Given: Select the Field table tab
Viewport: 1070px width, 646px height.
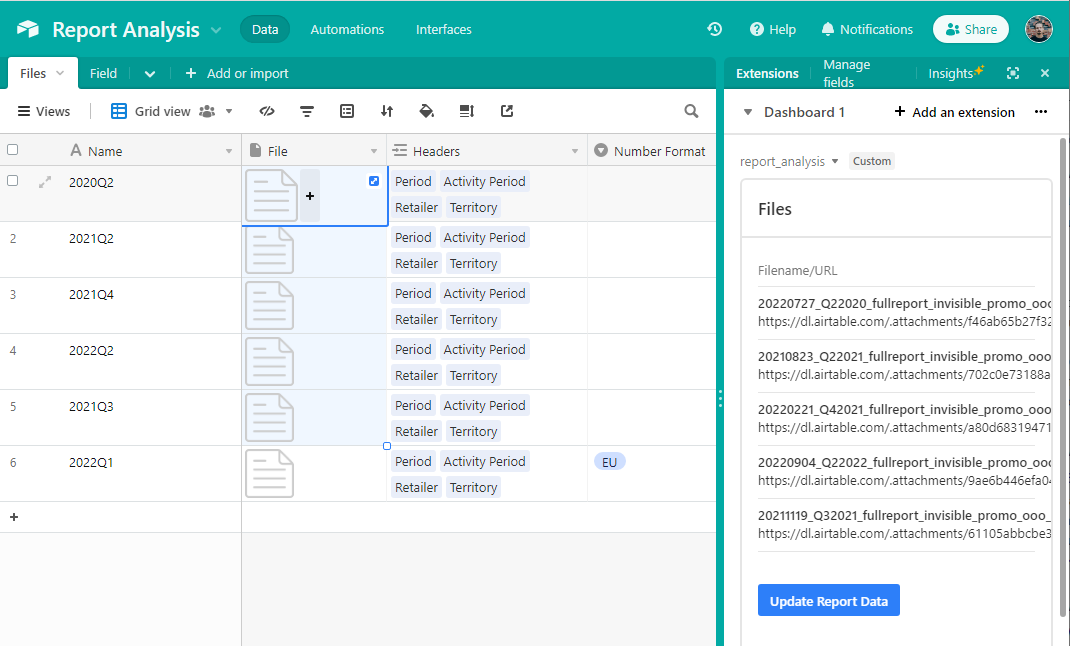Looking at the screenshot, I should point(103,74).
